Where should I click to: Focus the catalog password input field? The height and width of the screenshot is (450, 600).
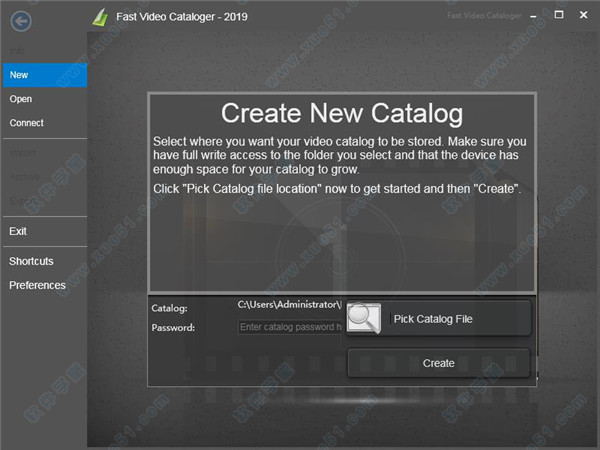point(290,327)
